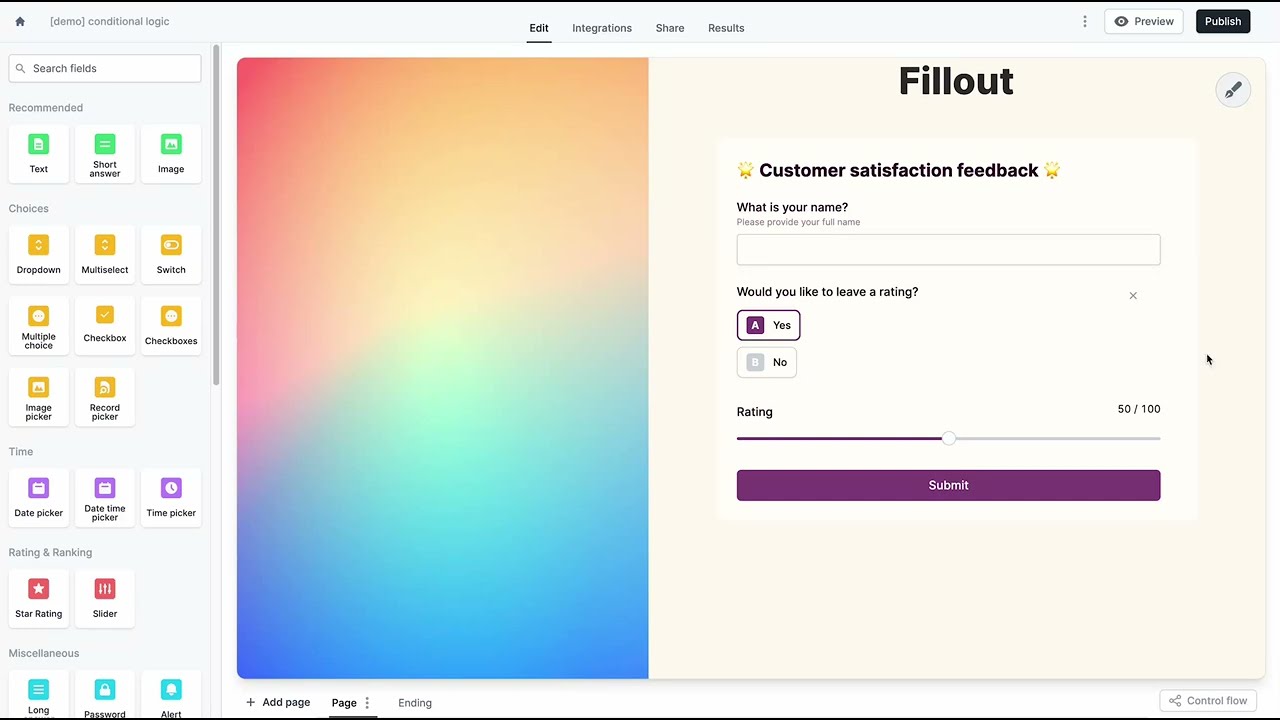Switch to the Edit tab

coord(539,28)
